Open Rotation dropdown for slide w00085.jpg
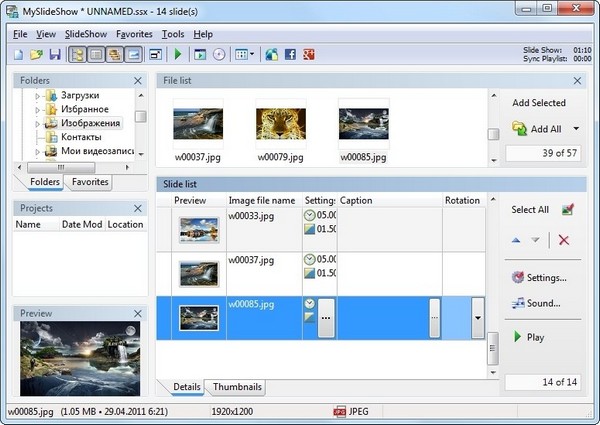The height and width of the screenshot is (425, 600). 477,318
